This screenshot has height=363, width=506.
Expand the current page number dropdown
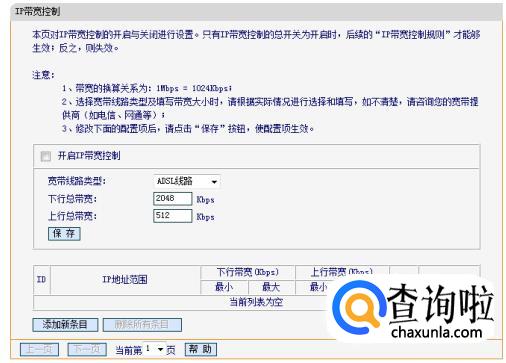pos(154,349)
